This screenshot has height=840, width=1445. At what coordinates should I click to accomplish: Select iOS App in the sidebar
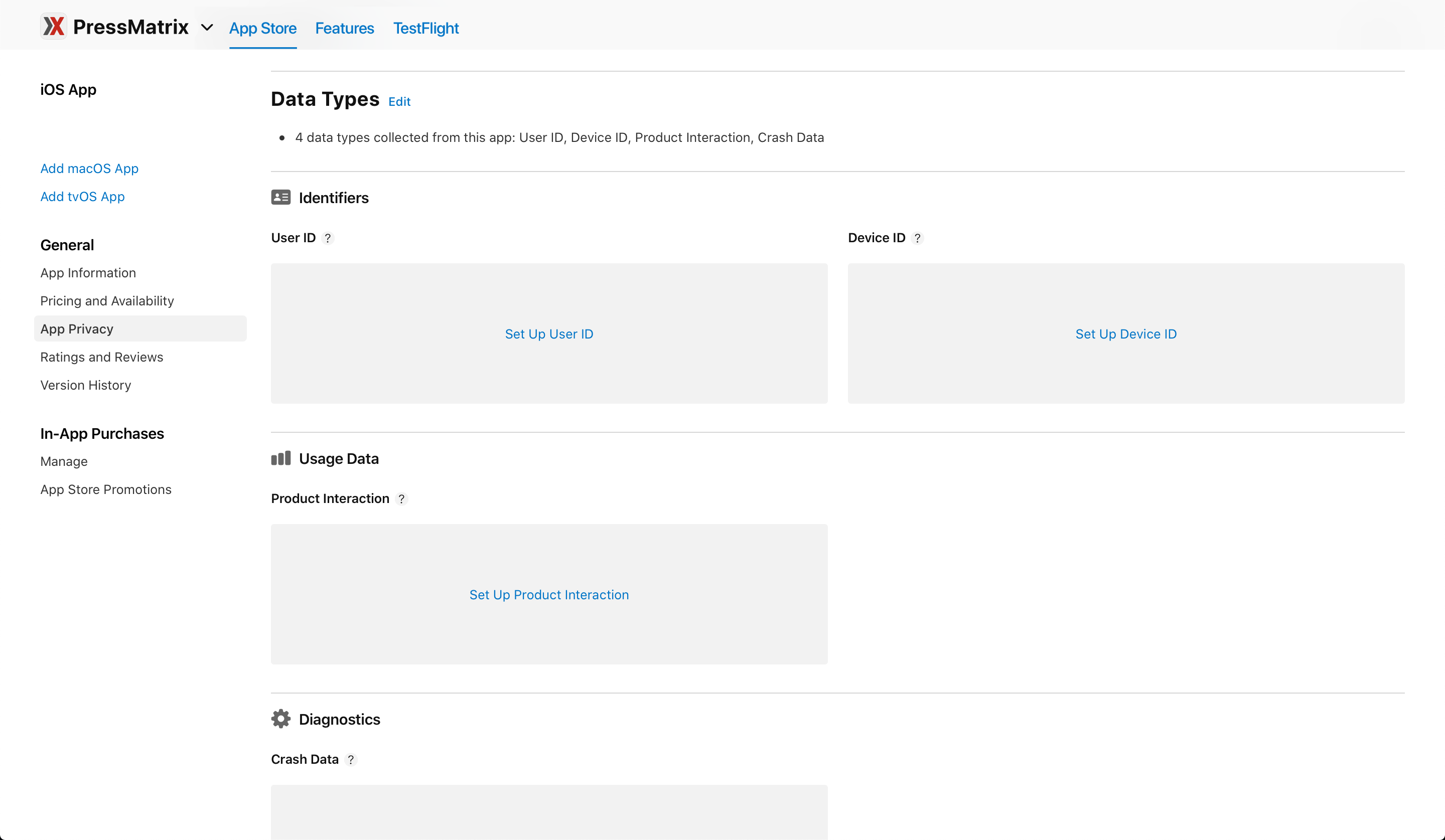[68, 89]
